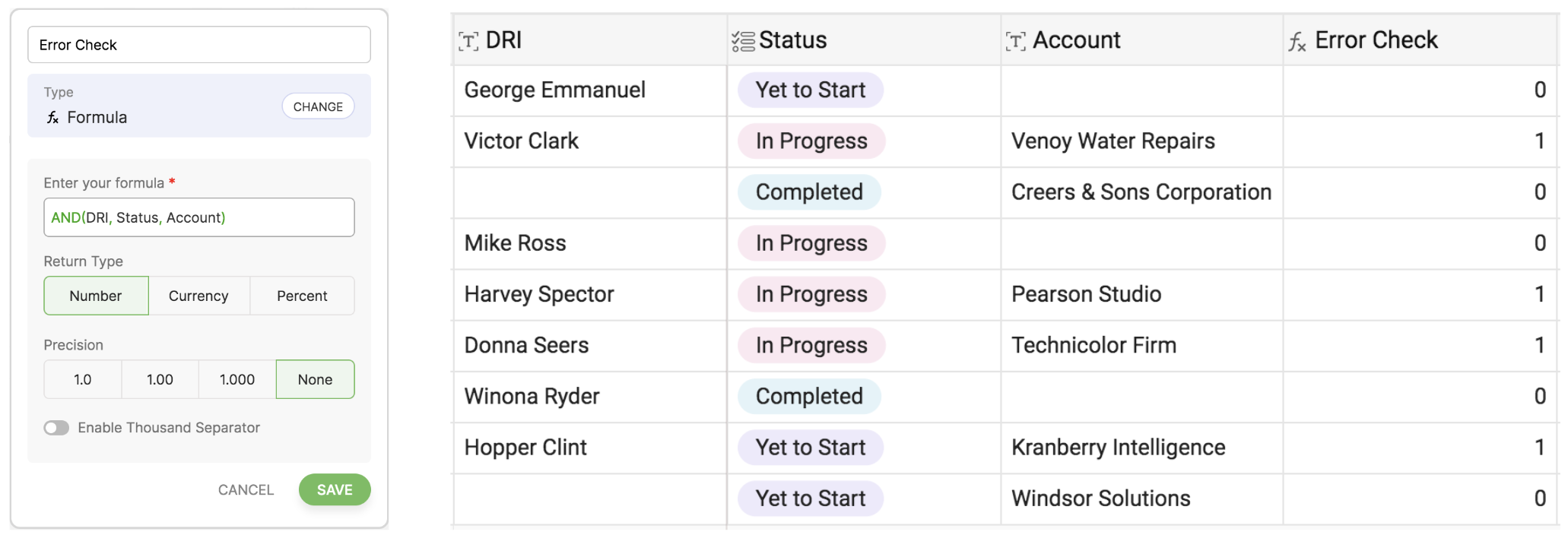Image resolution: width=1568 pixels, height=535 pixels.
Task: Set precision to 1.000
Action: click(x=237, y=379)
